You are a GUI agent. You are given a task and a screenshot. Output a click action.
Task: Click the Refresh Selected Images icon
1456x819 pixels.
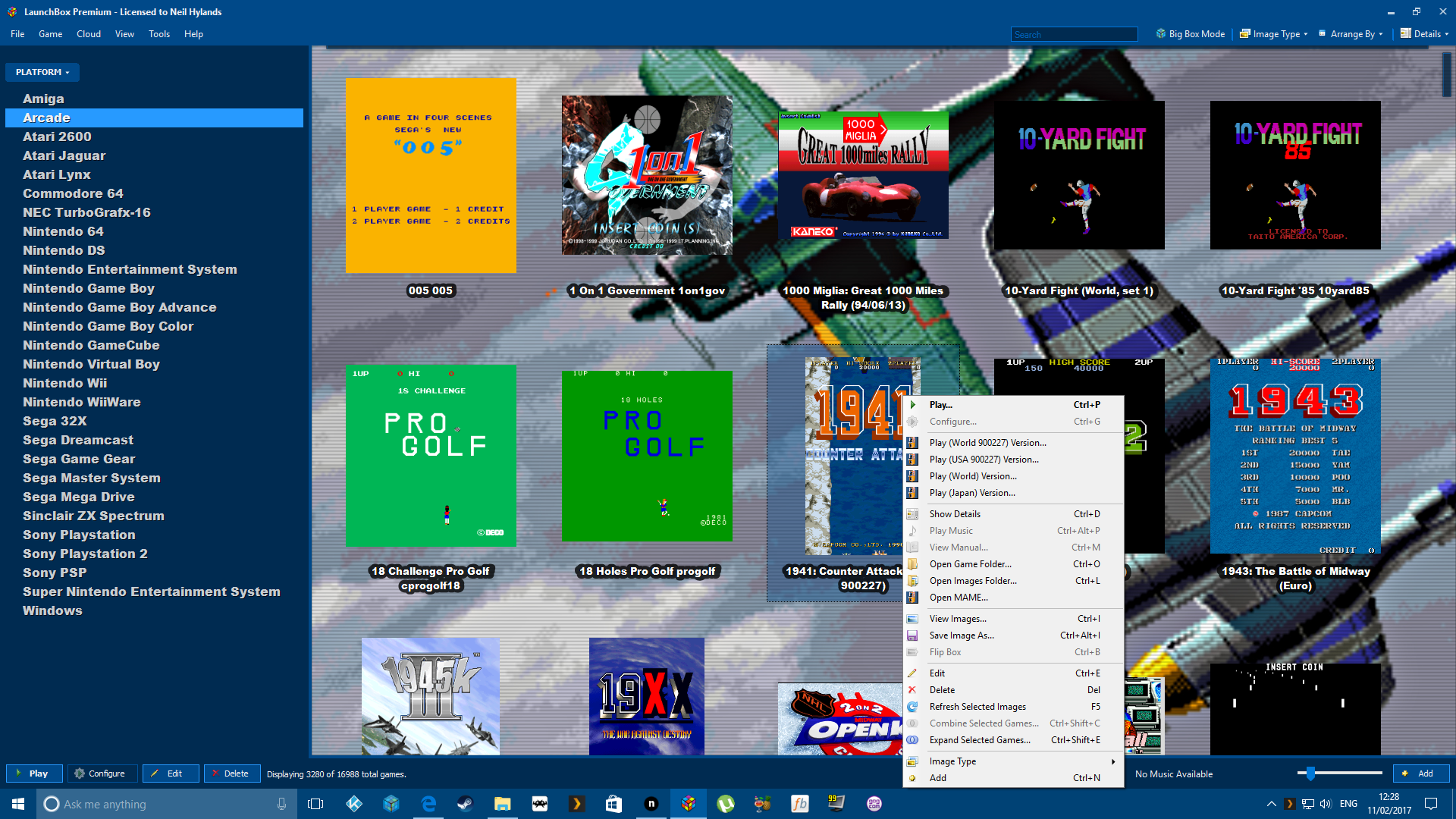[x=913, y=707]
